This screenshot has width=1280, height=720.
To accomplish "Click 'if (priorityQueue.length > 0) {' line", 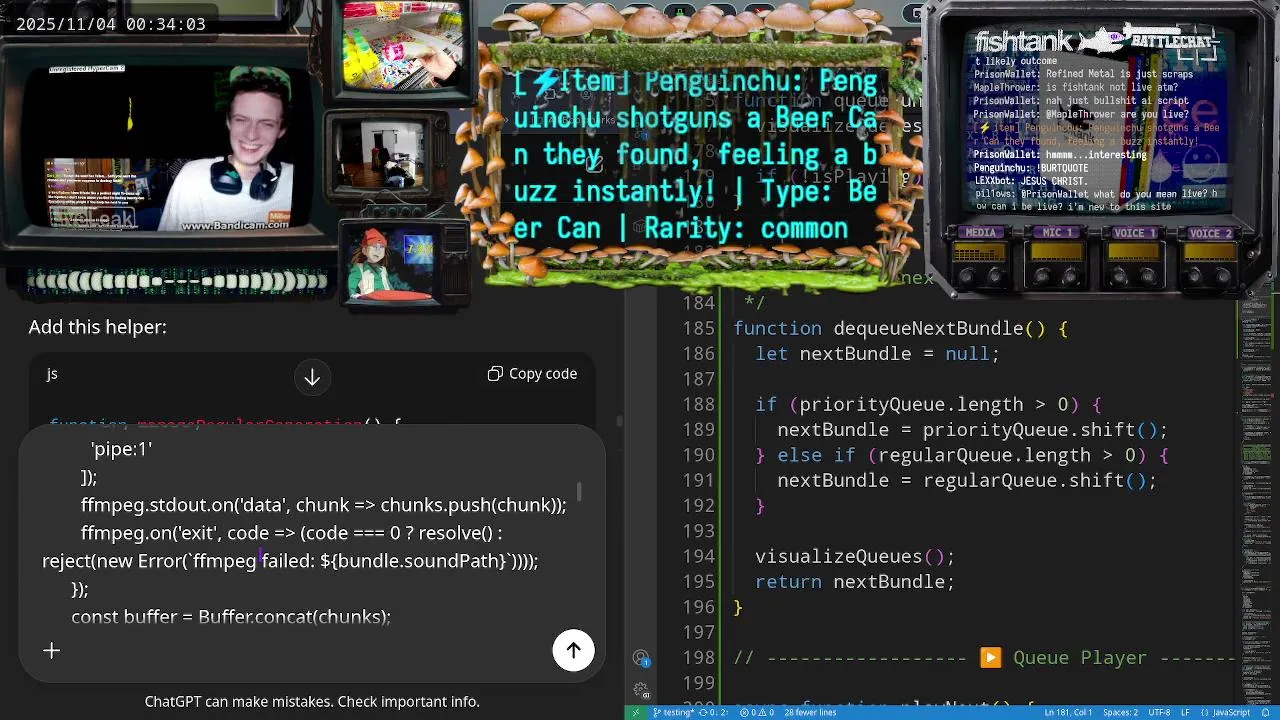I will [x=928, y=405].
